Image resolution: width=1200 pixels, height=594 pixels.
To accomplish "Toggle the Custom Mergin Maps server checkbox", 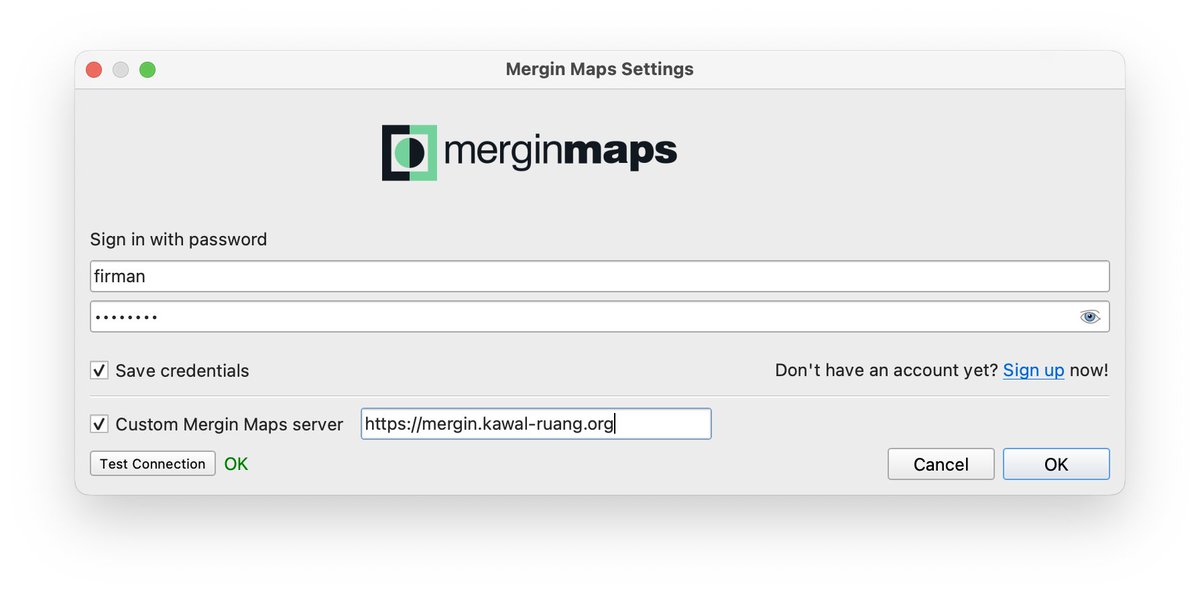I will click(100, 424).
